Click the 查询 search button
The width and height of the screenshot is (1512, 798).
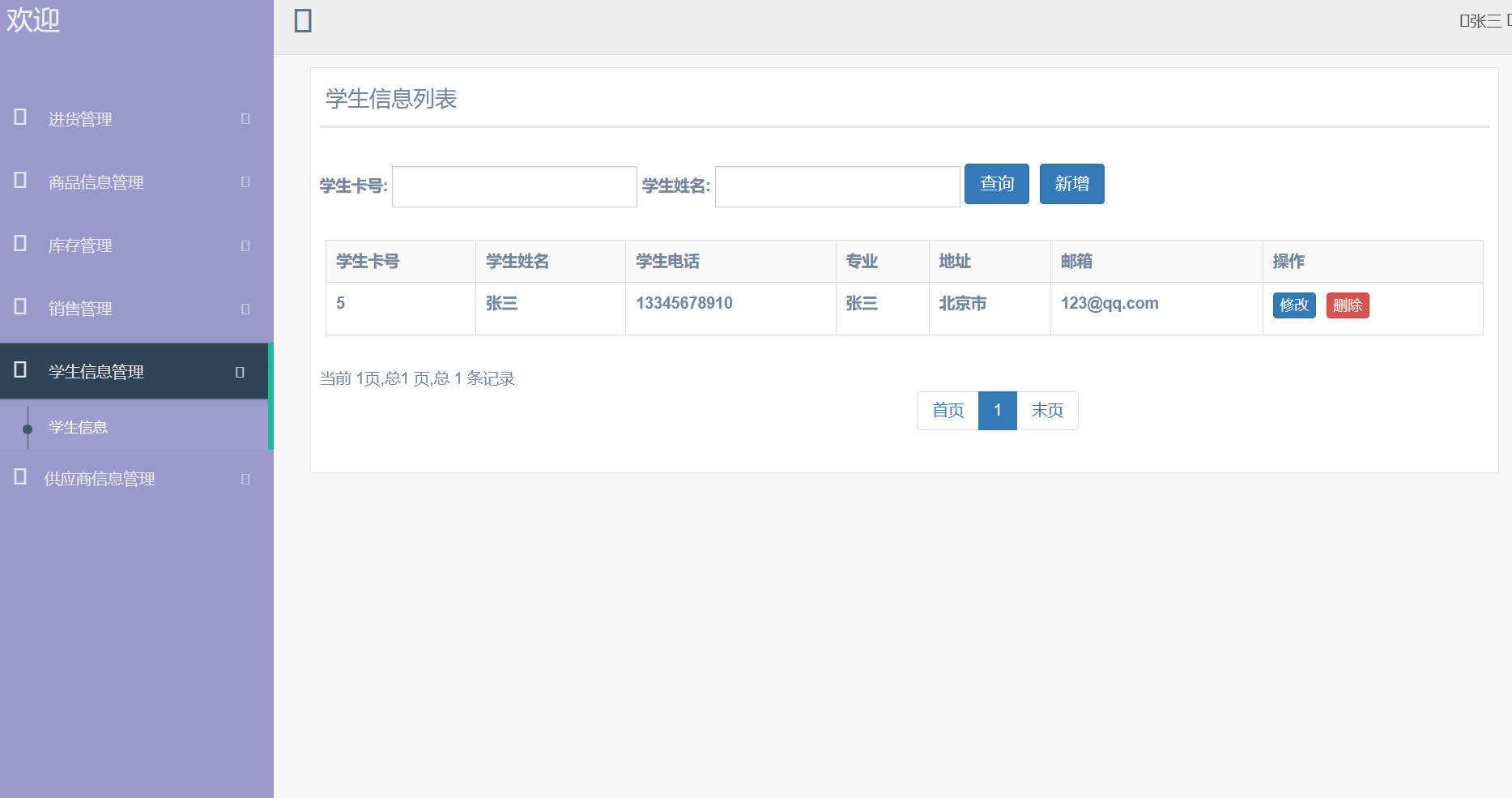[x=997, y=184]
